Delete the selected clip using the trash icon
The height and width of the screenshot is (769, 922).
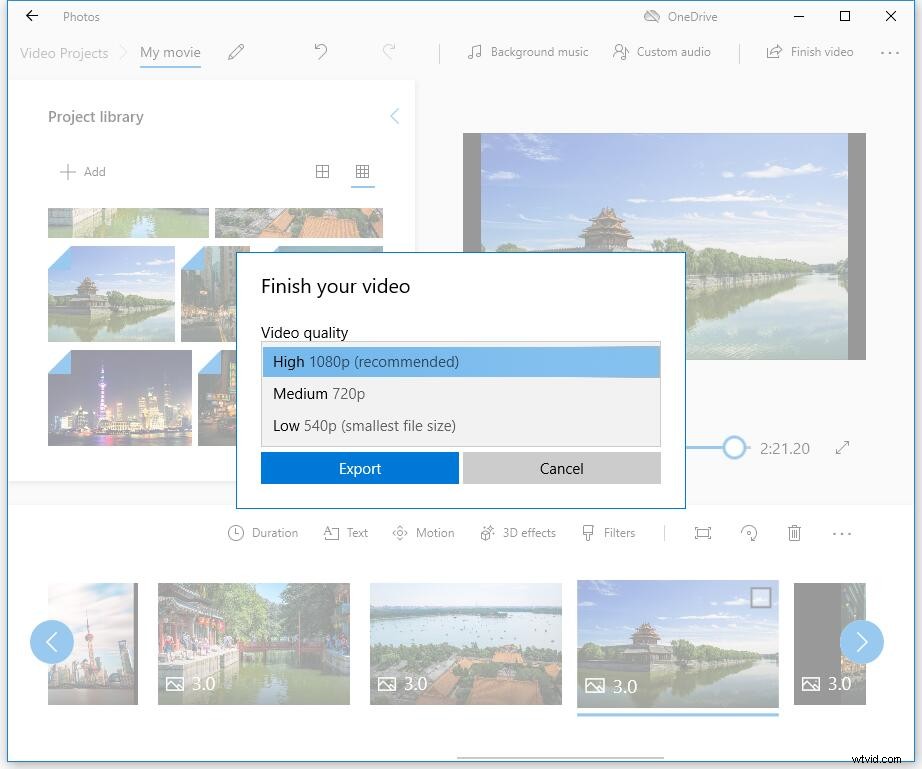(794, 533)
